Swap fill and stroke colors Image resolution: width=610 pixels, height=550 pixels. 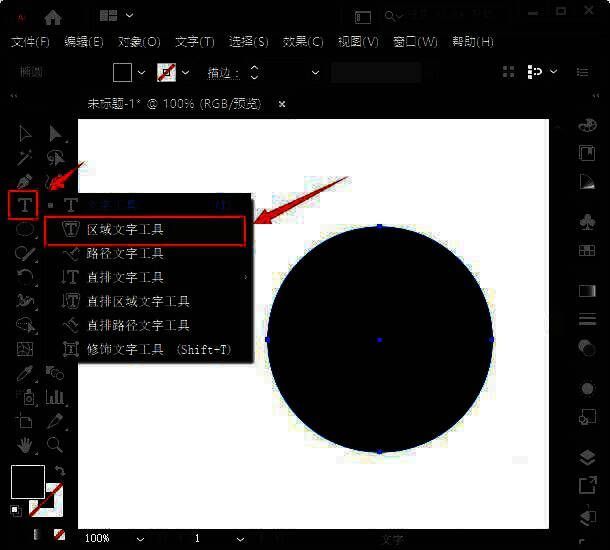click(59, 470)
